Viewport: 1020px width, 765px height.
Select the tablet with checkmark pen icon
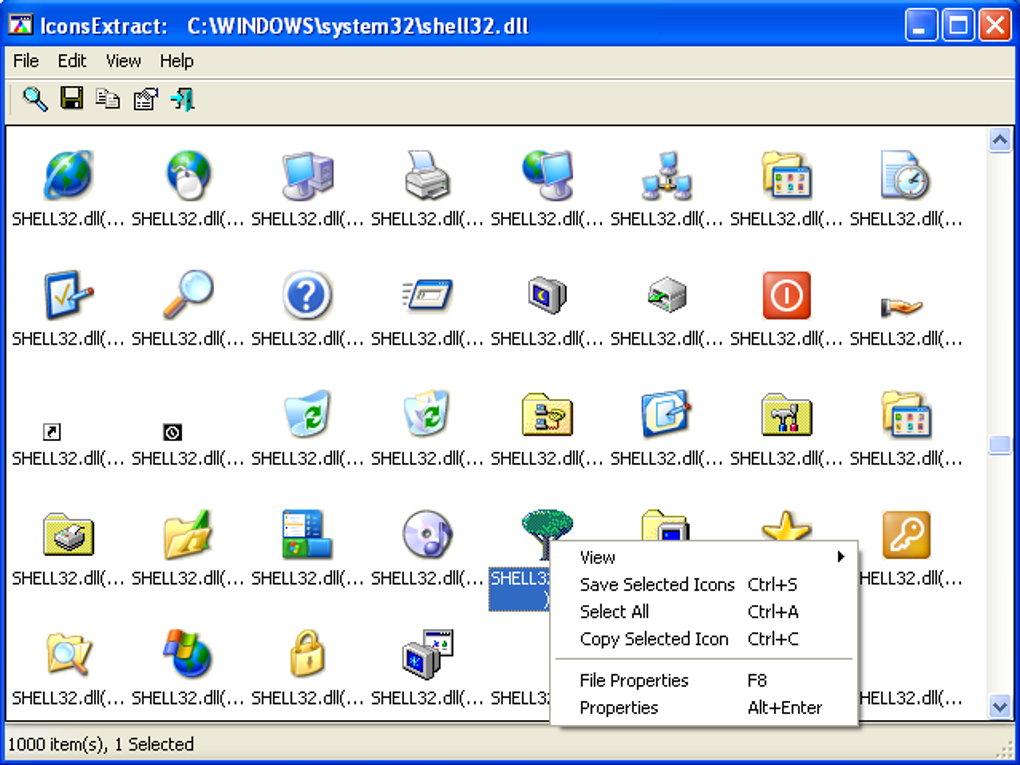click(68, 295)
